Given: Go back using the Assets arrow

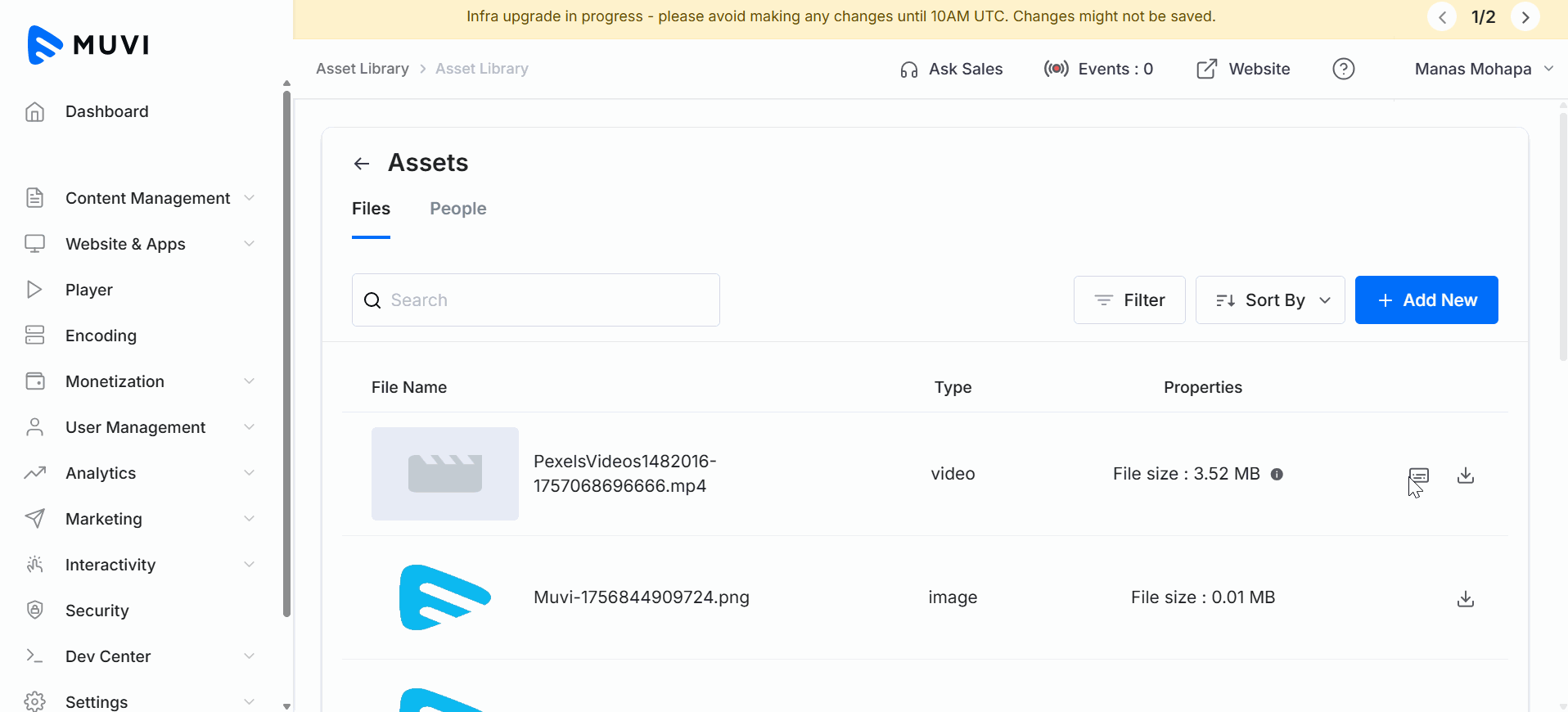Looking at the screenshot, I should pos(362,164).
